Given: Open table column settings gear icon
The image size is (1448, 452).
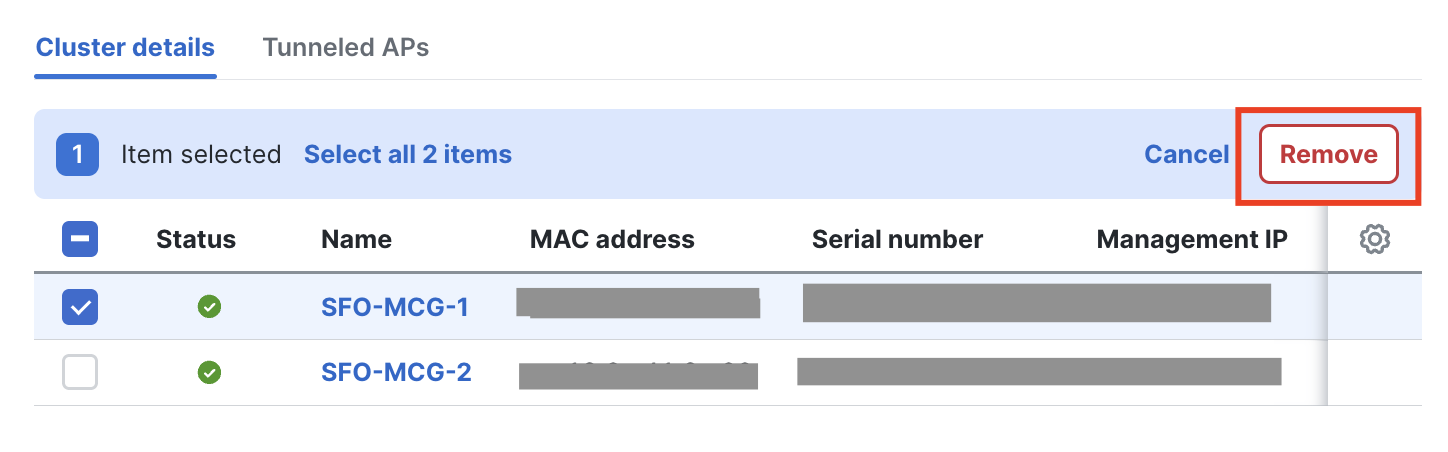Looking at the screenshot, I should click(x=1375, y=239).
